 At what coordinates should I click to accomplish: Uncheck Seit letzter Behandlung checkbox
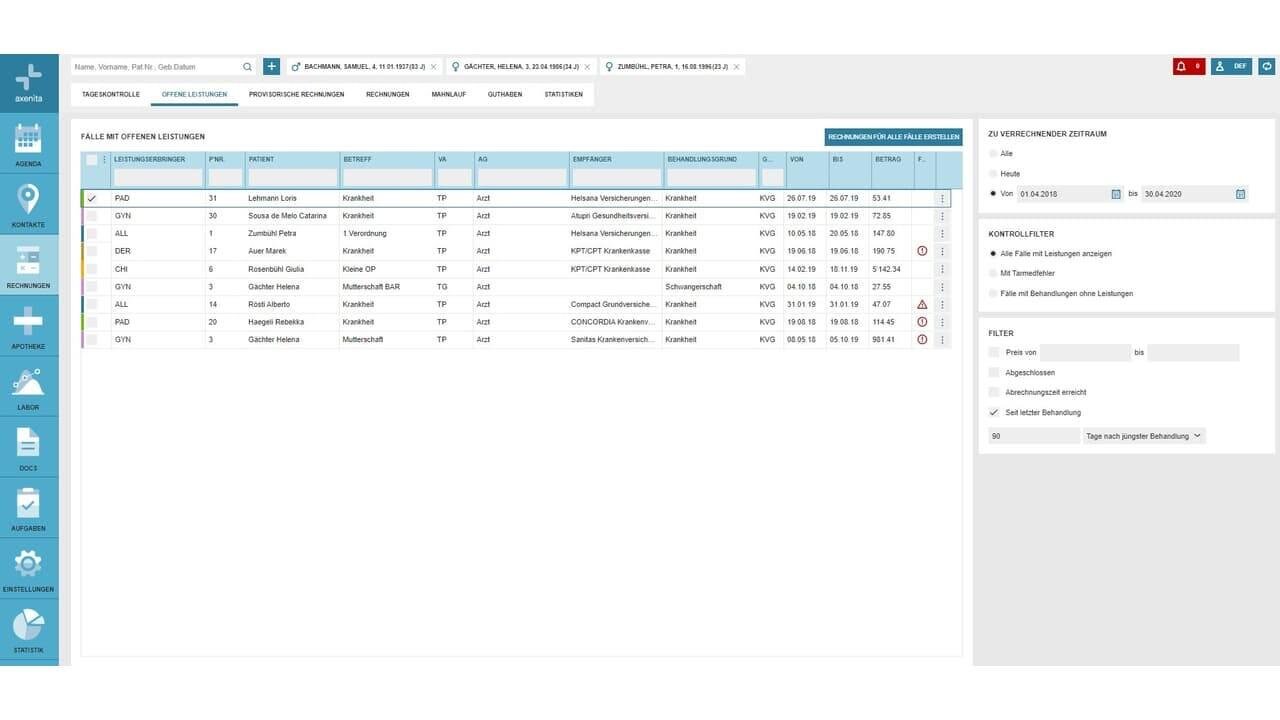point(994,412)
